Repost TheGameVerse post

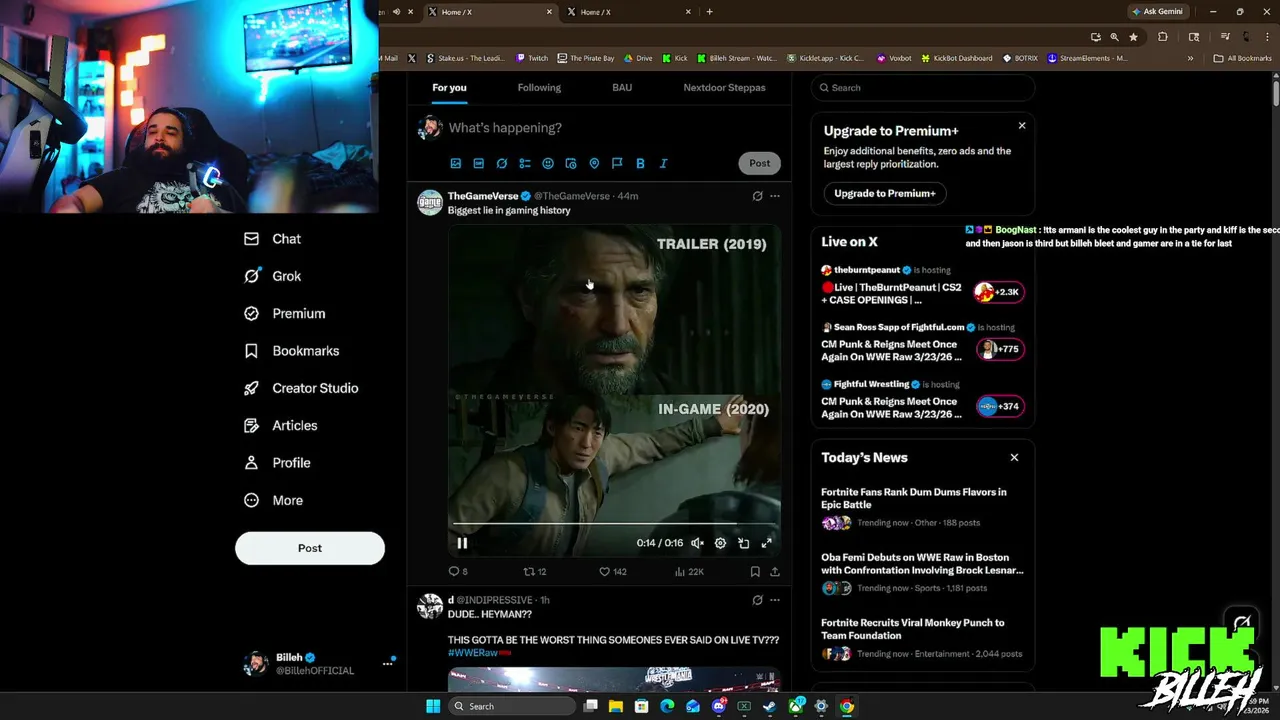535,572
